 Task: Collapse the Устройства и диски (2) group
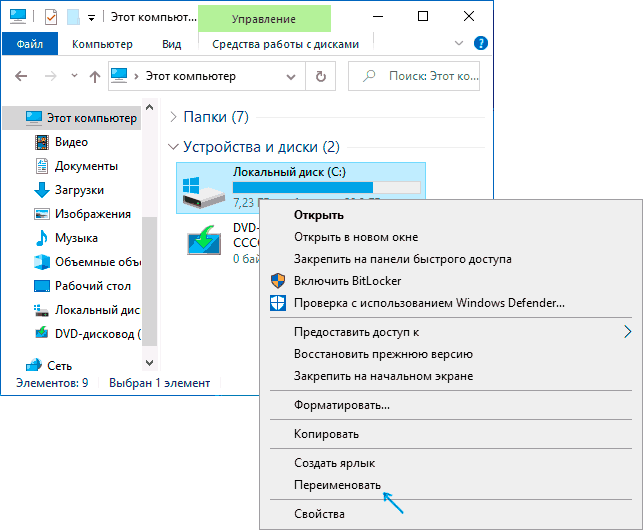point(173,146)
